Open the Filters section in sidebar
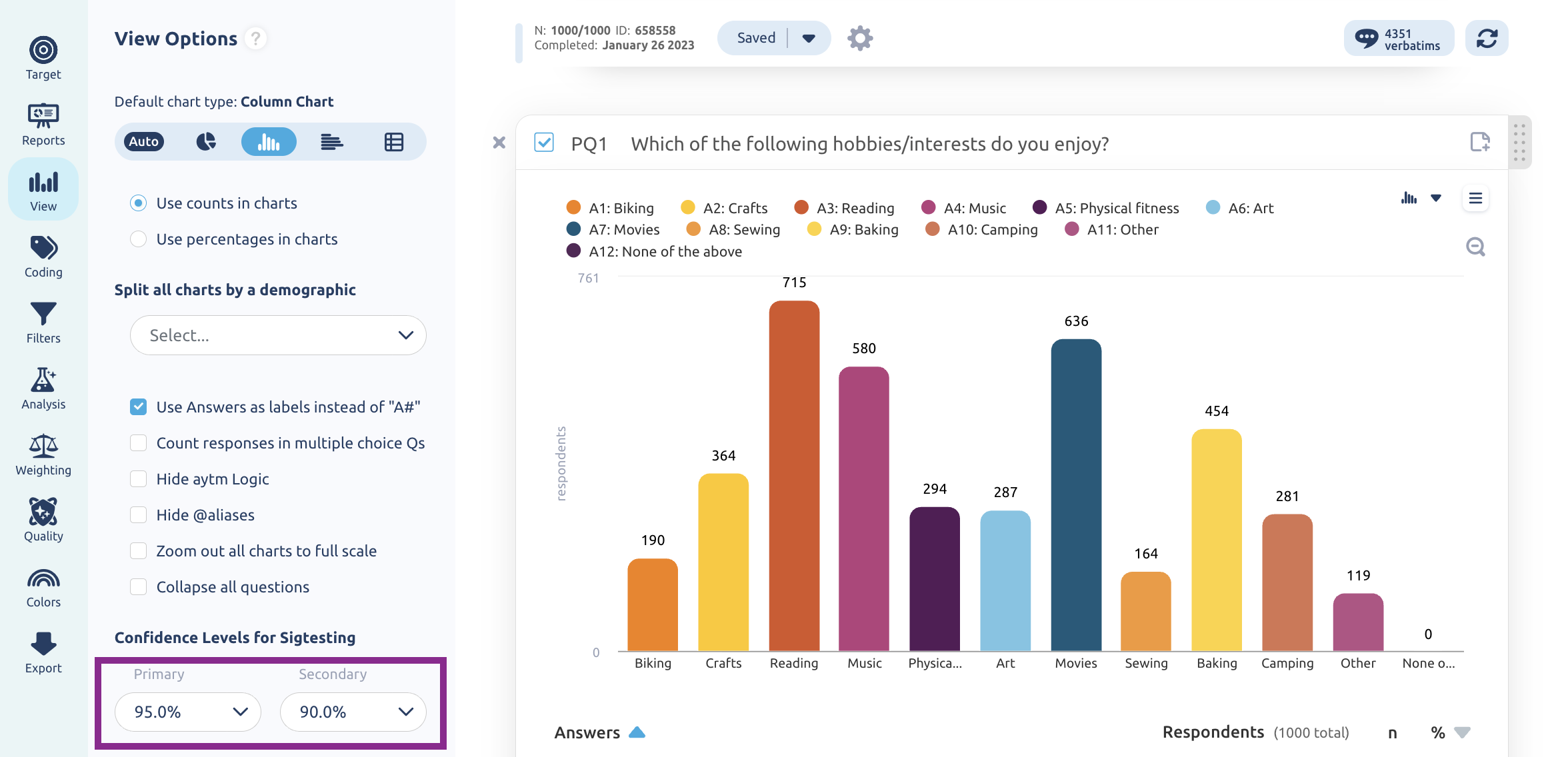Screen dimensions: 1568x757 point(43,323)
